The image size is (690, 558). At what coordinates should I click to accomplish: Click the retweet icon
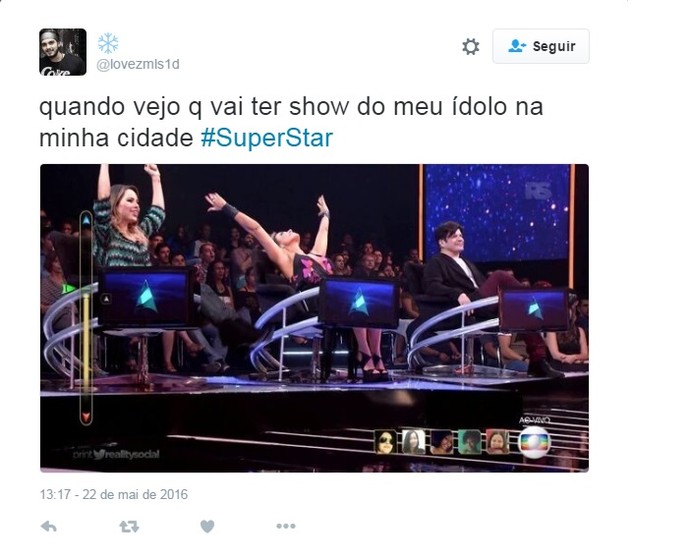(129, 526)
